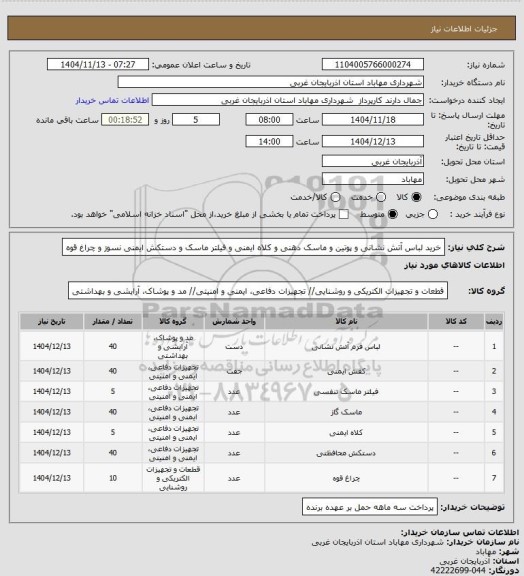Click the general need description field

253,248
